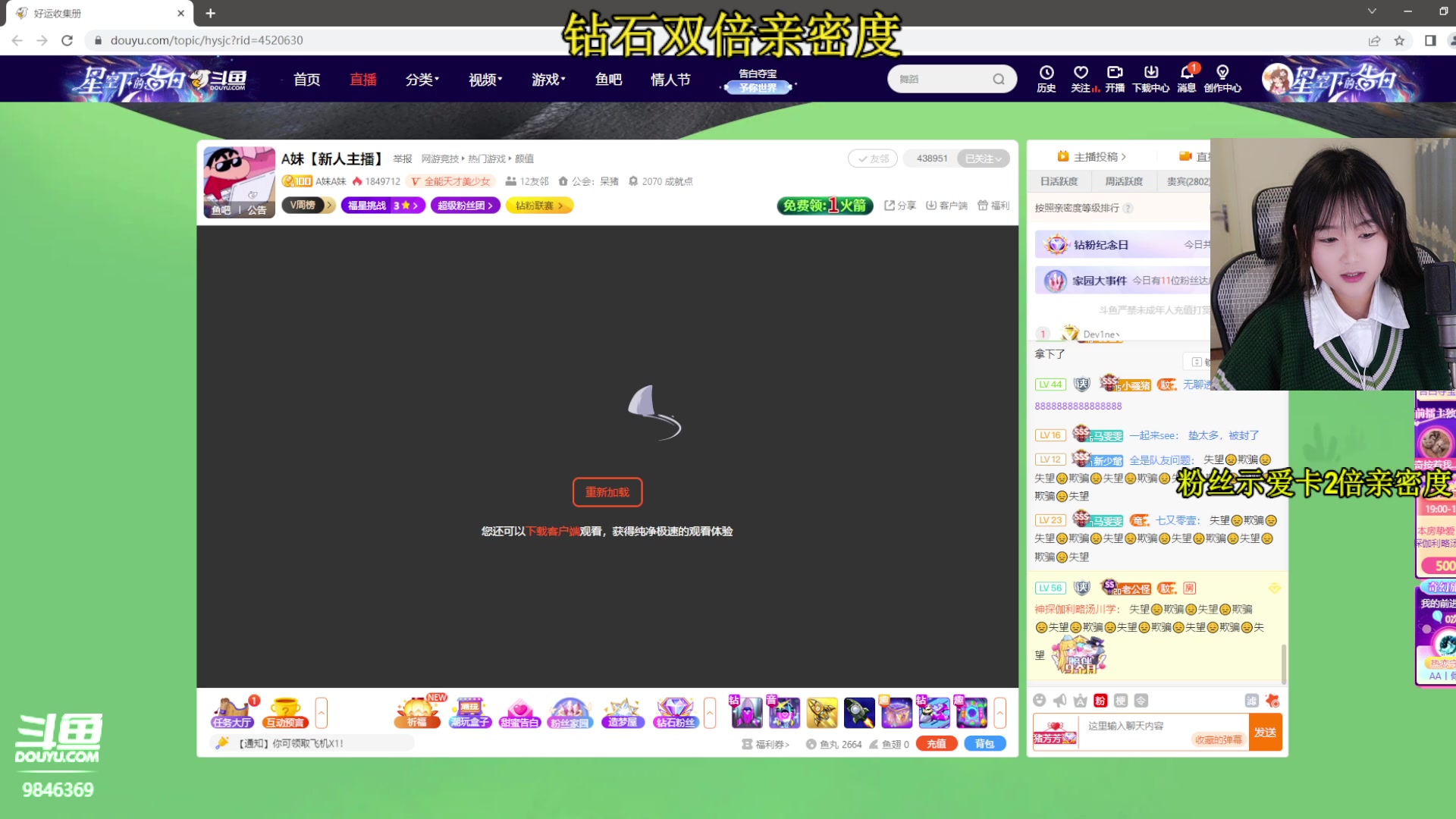1456x819 pixels.
Task: Click the 充值 recharge button
Action: coord(937,744)
